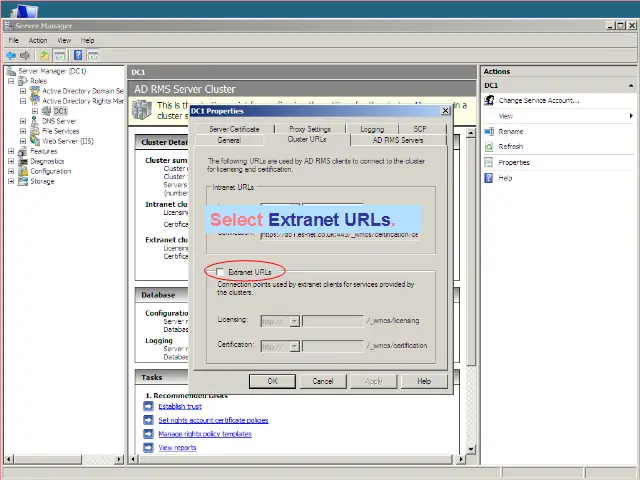Click center pane vertical scrollbar down arrow
This screenshot has height=480, width=640.
pyautogui.click(x=471, y=449)
